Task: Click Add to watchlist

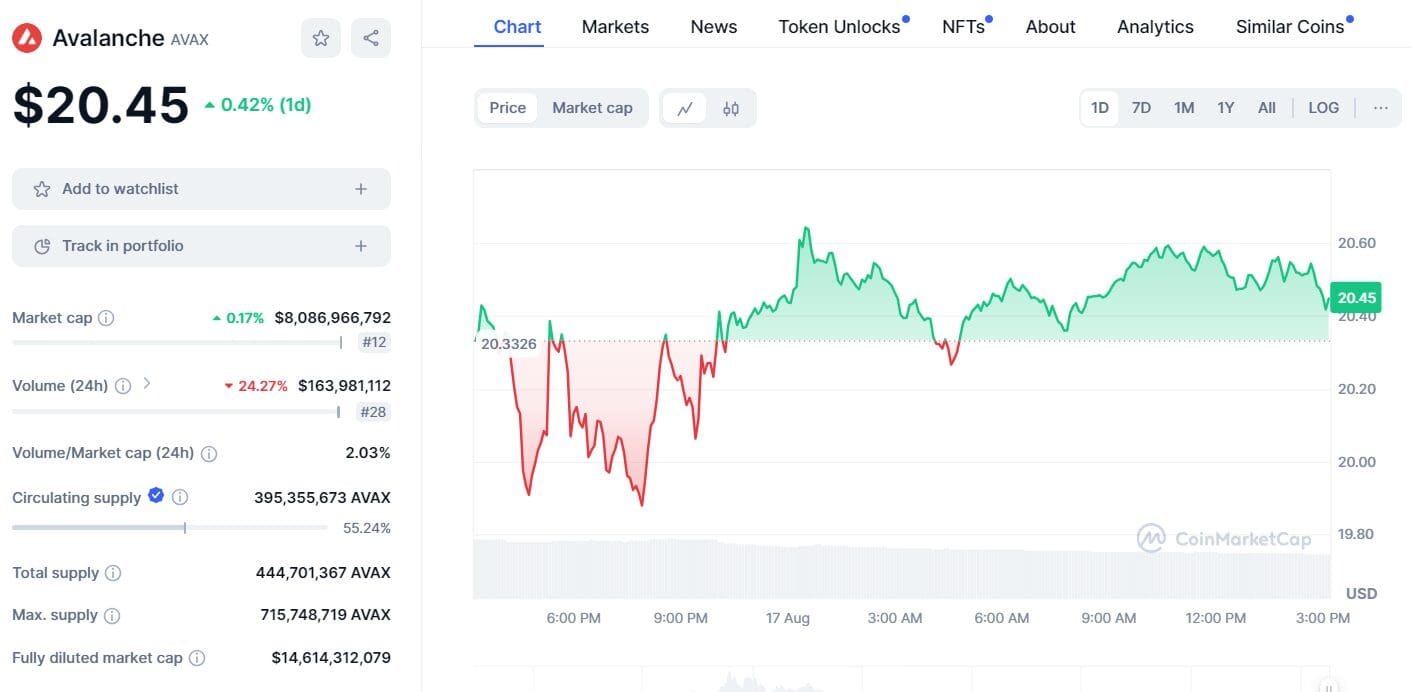Action: [200, 188]
